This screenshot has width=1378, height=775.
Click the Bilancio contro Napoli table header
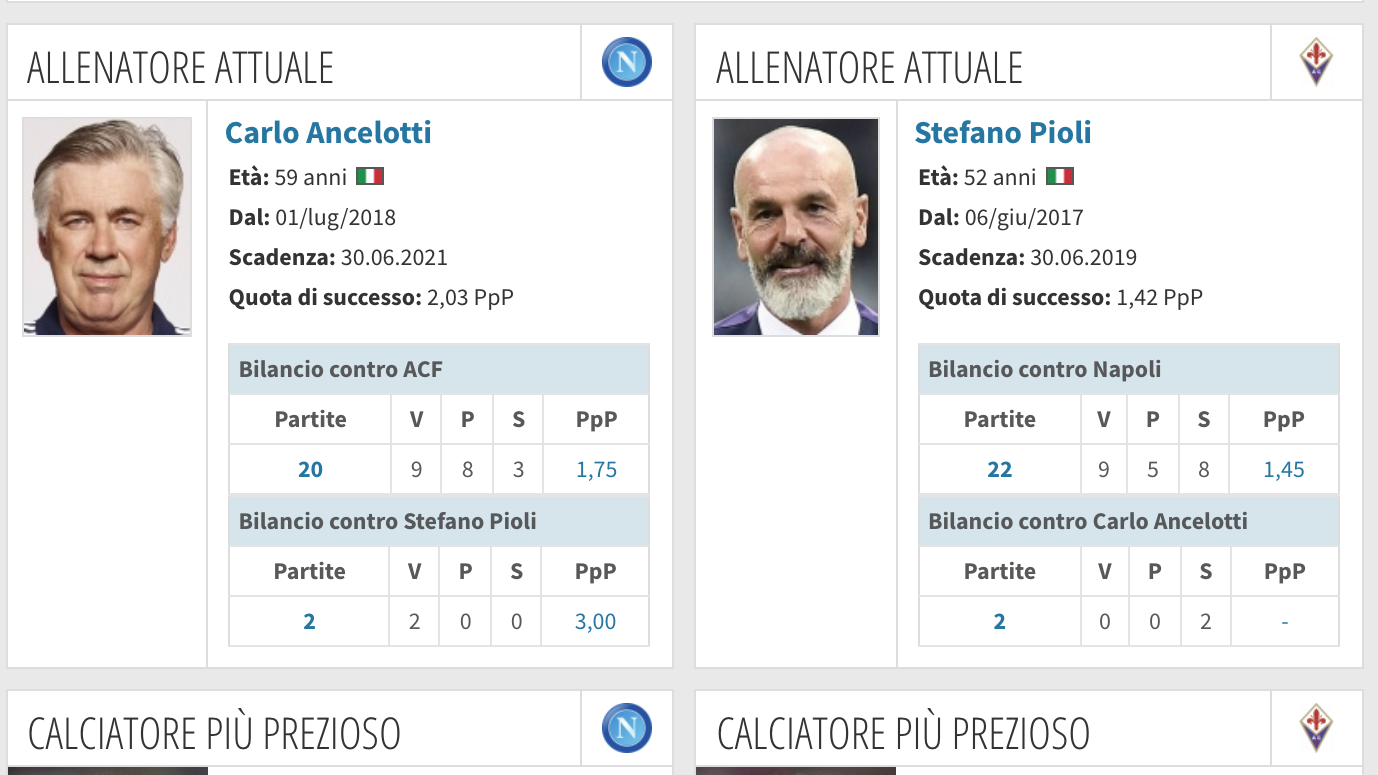1129,369
